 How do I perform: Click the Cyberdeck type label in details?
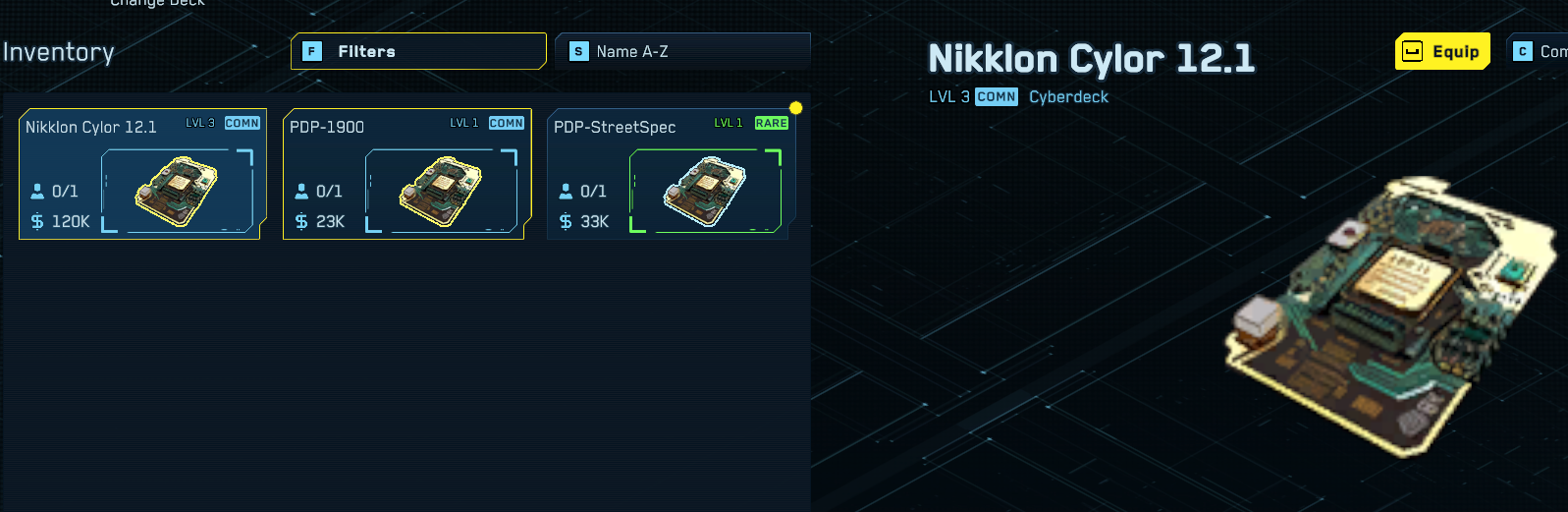click(1068, 96)
